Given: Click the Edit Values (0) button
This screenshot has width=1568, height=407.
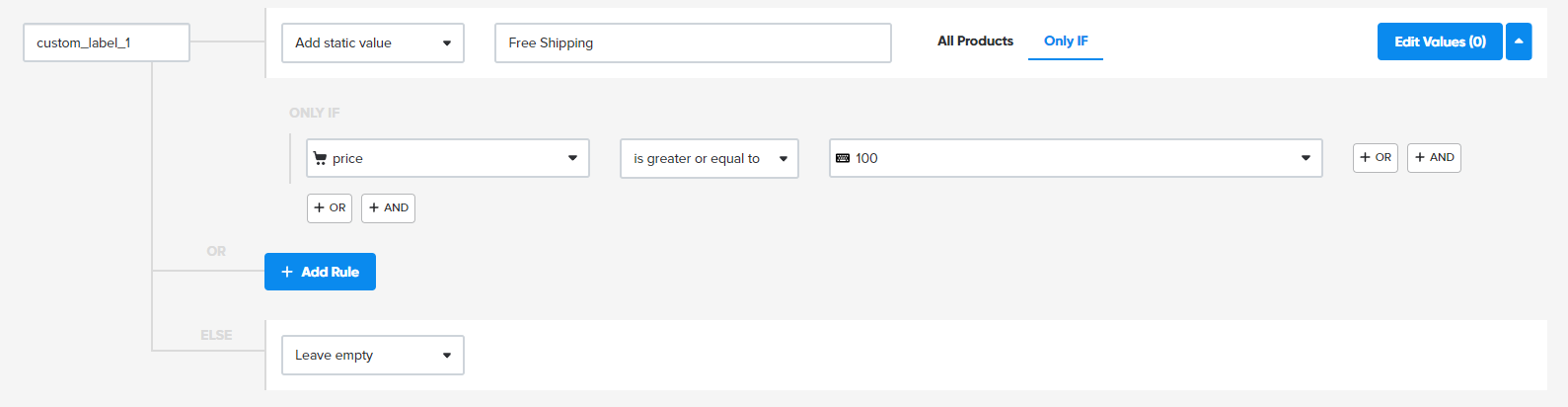Looking at the screenshot, I should coord(1439,41).
